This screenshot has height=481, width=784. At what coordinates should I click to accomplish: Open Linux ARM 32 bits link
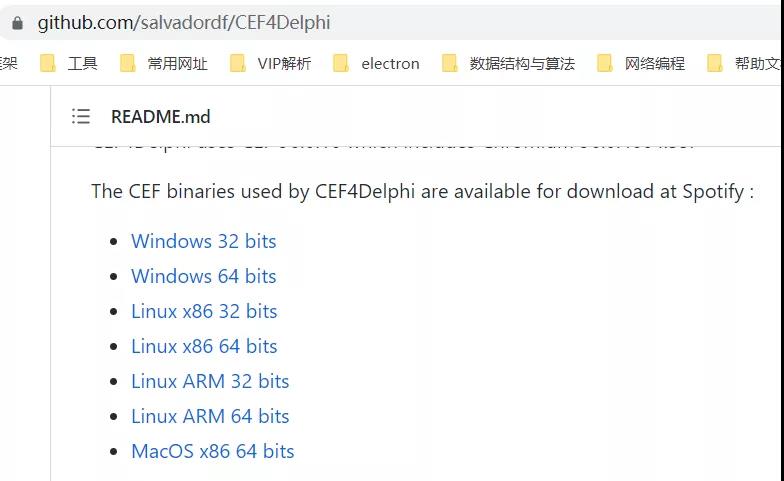pos(210,382)
